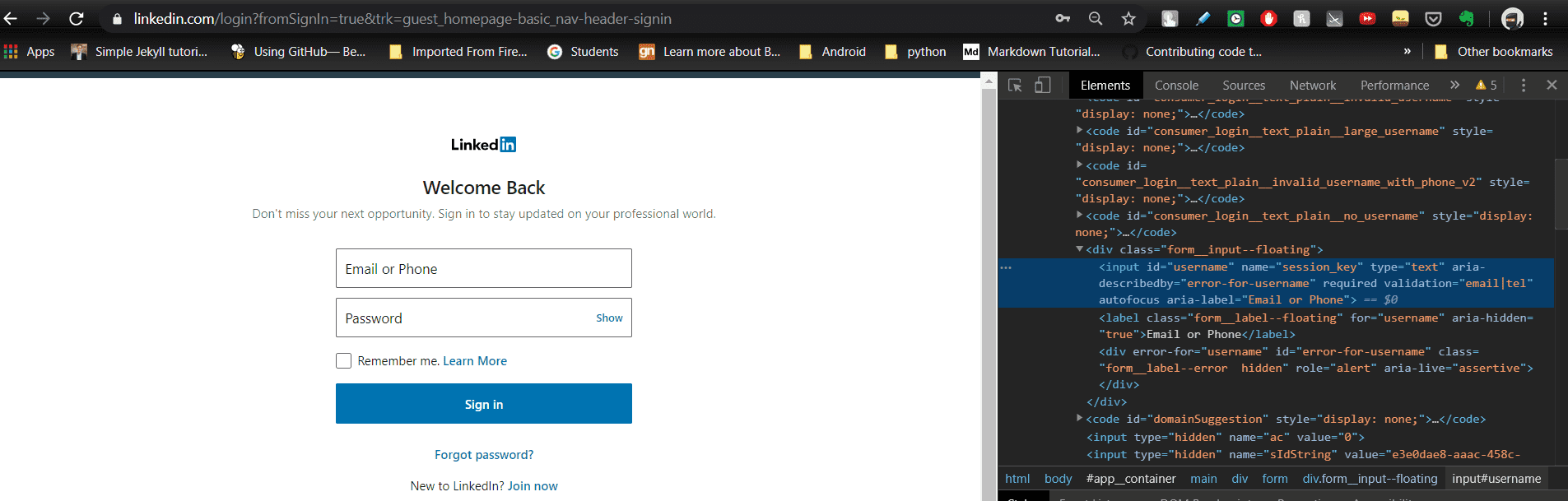1568x501 pixels.
Task: Collapse the div form__input--floating node
Action: tap(1080, 249)
